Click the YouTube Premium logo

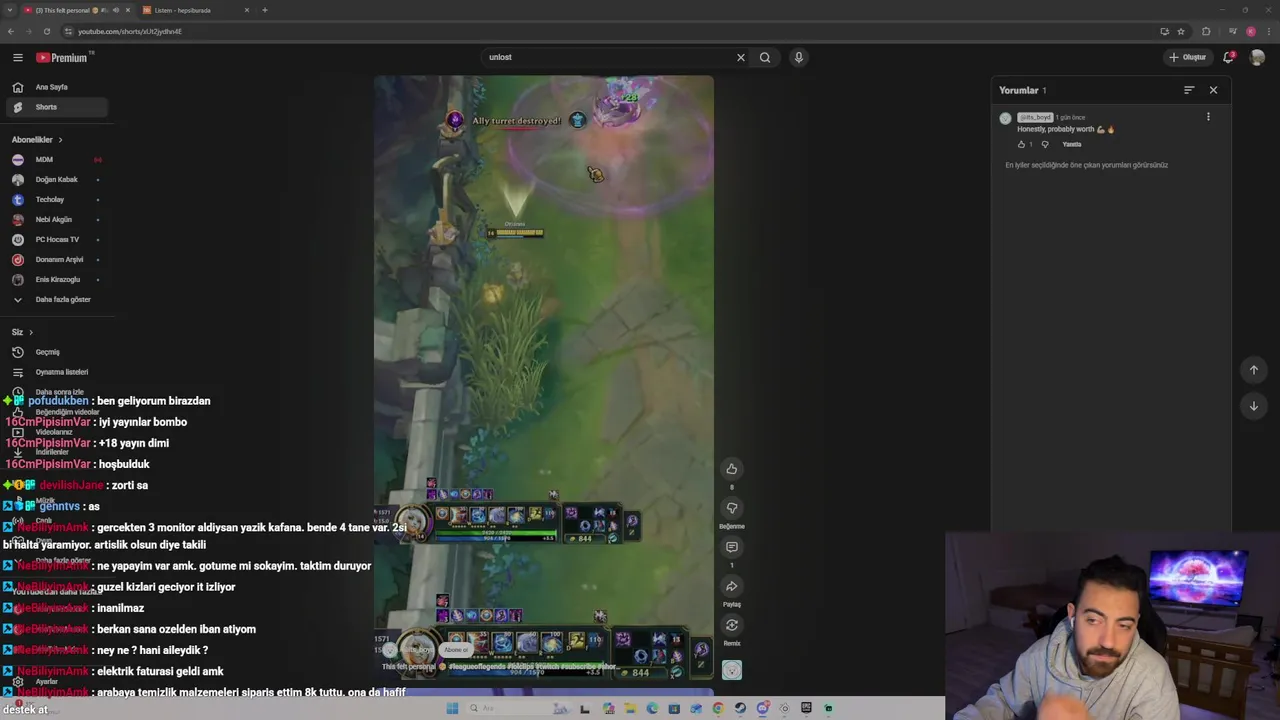[62, 57]
